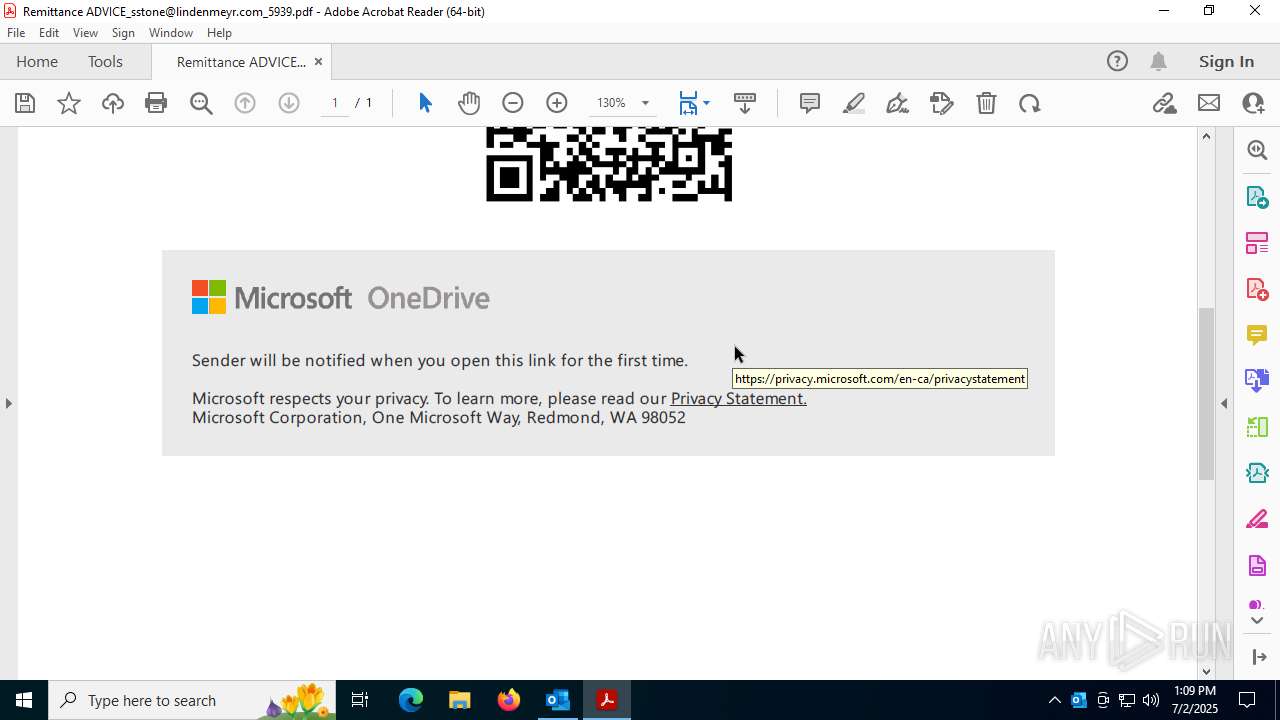Open Outlook from the taskbar

tap(557, 700)
